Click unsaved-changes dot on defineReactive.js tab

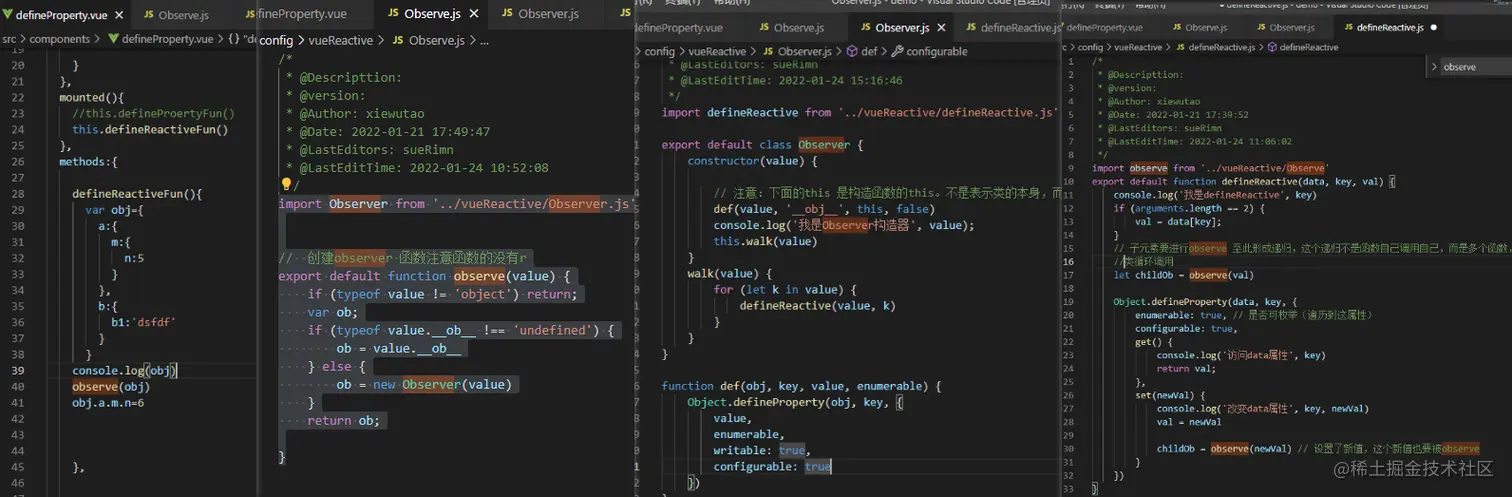[1435, 28]
